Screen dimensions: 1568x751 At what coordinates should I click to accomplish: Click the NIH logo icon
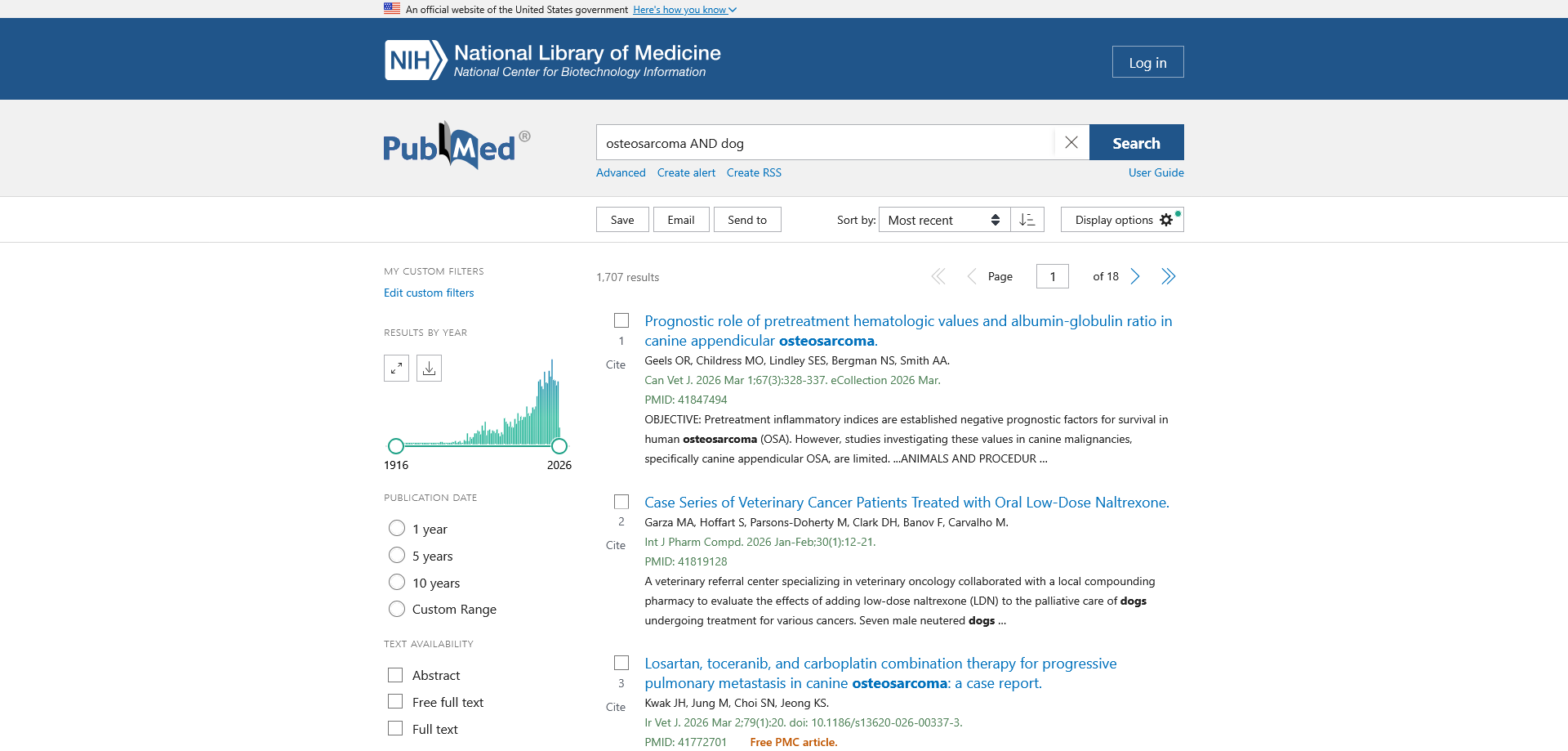(416, 60)
